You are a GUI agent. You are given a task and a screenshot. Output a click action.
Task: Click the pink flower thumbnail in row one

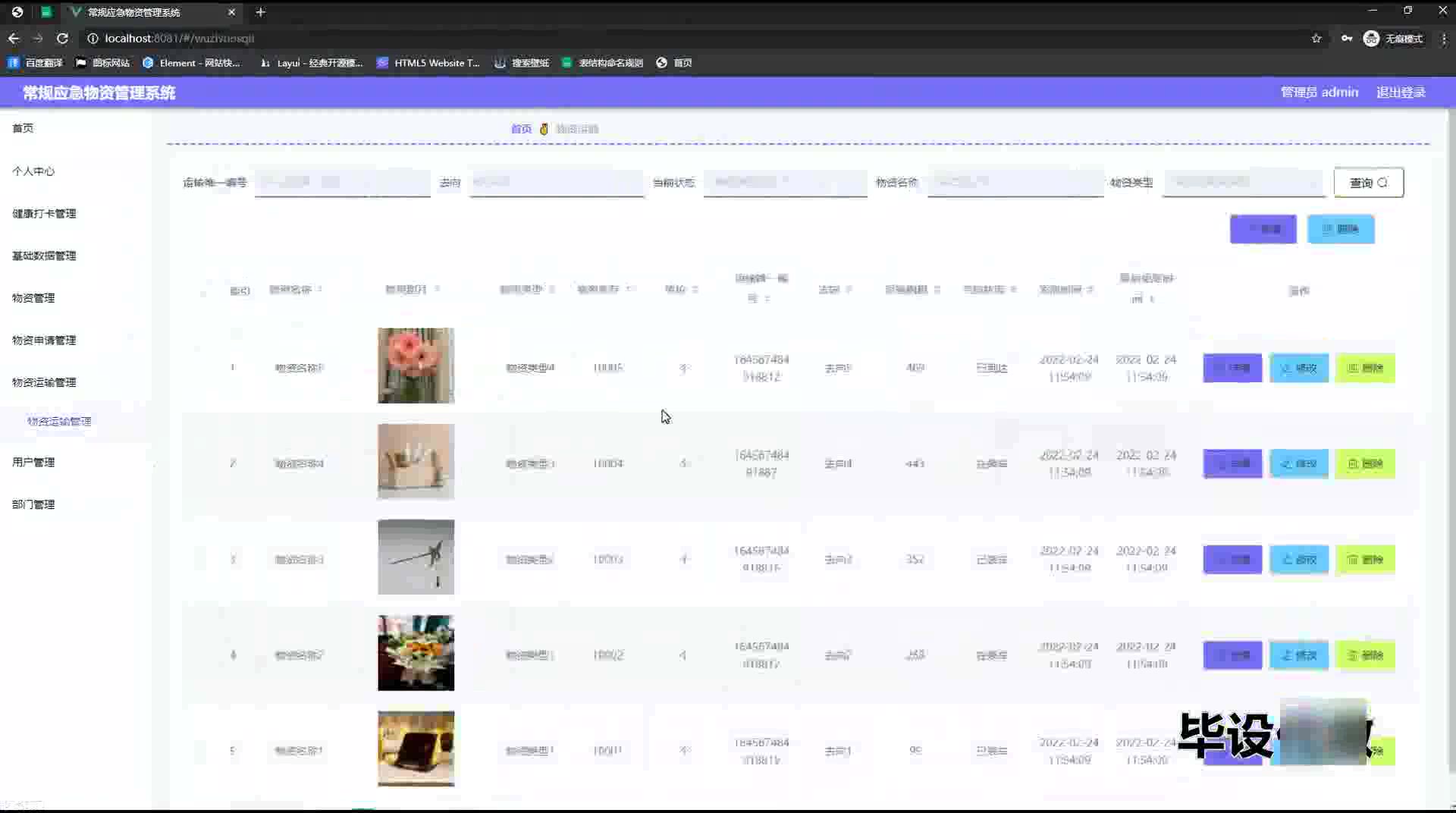click(x=416, y=366)
